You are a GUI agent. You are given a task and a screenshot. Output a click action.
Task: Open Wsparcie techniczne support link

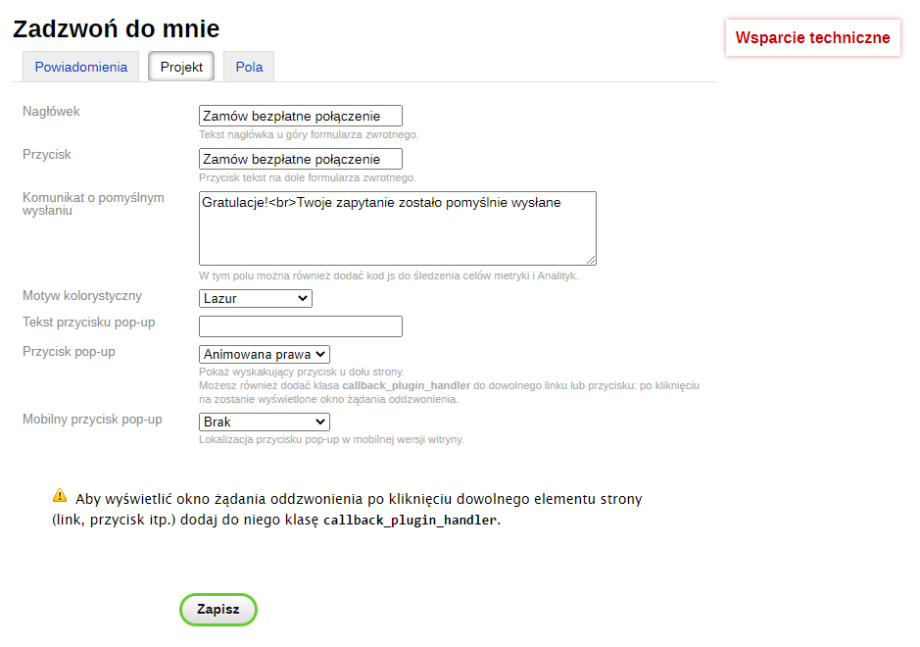pos(812,38)
